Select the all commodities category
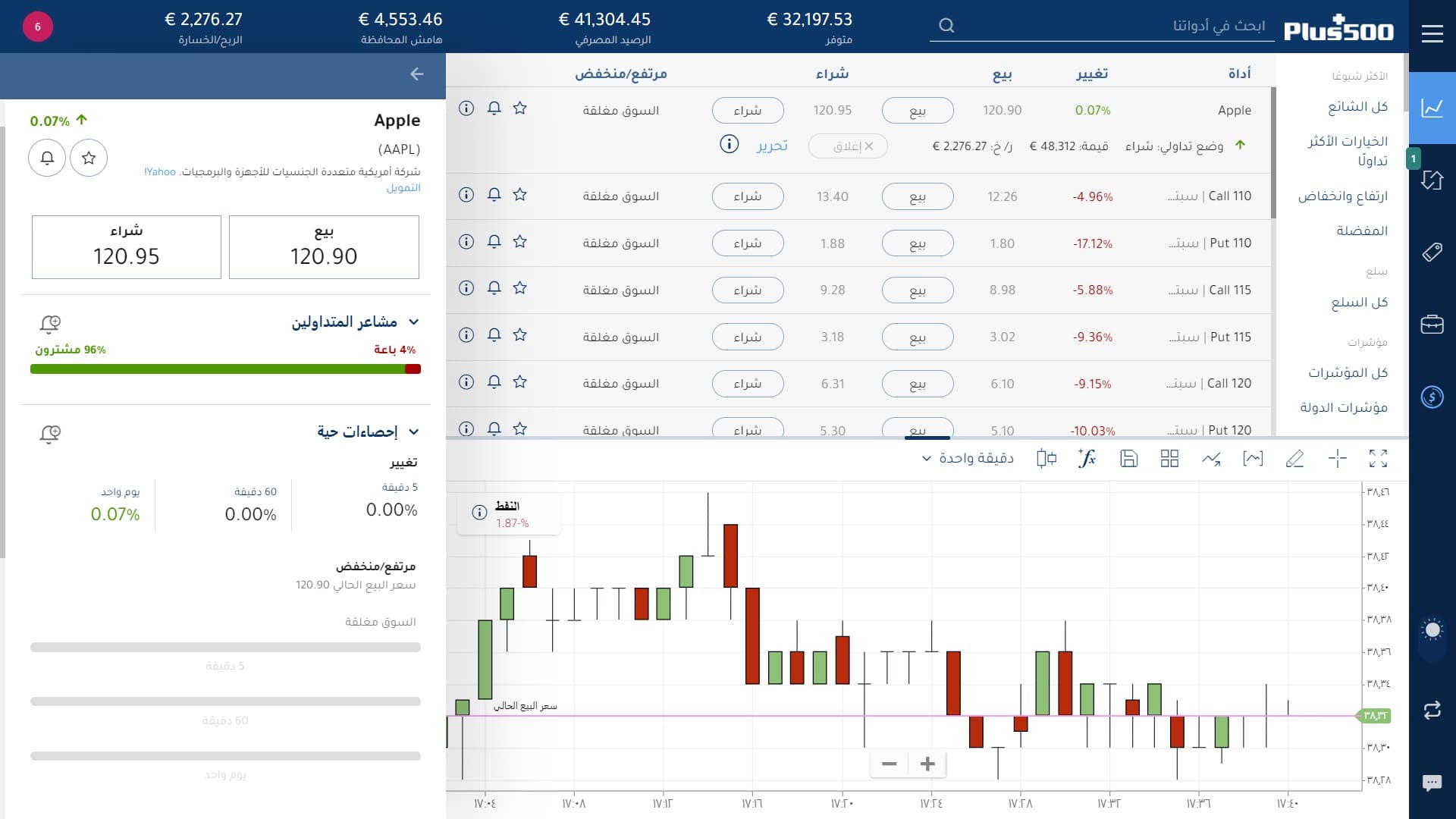 coord(1359,303)
